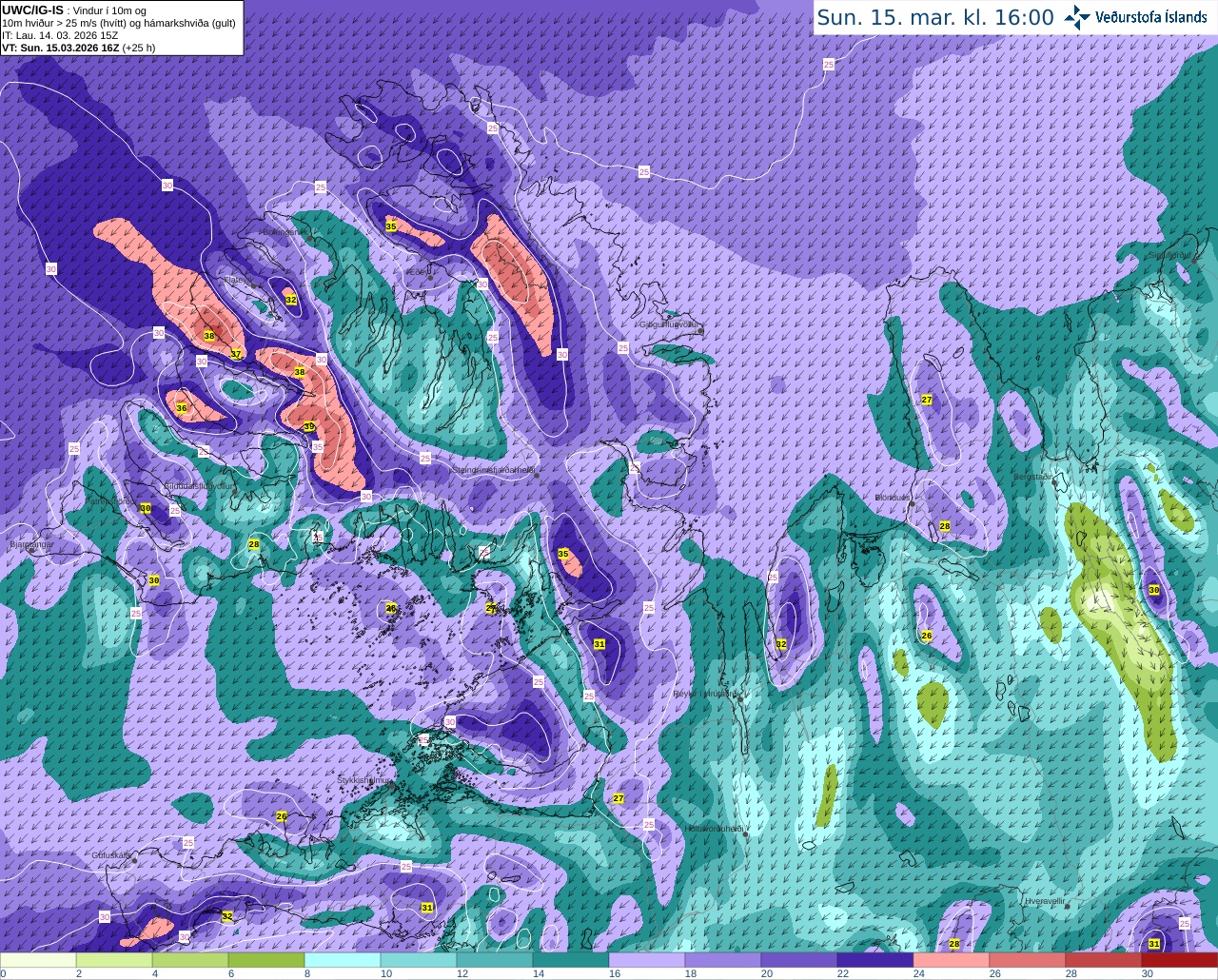Image resolution: width=1218 pixels, height=980 pixels.
Task: Click the yellow 28 gust label beside Blönduós
Action: [945, 526]
